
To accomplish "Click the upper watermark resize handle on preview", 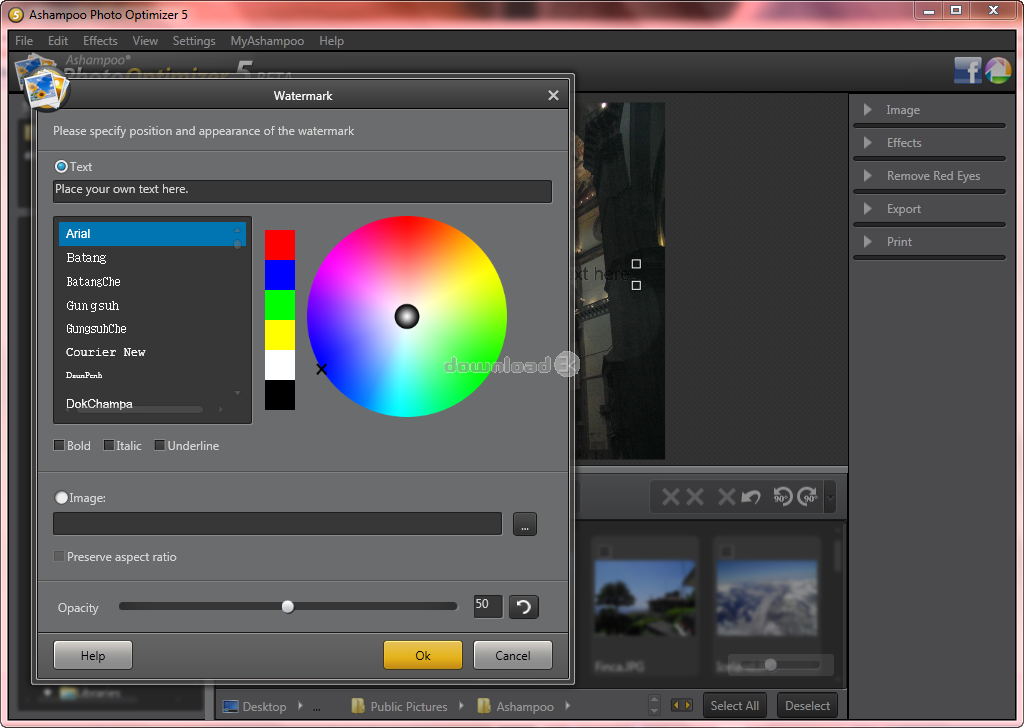I will click(636, 264).
